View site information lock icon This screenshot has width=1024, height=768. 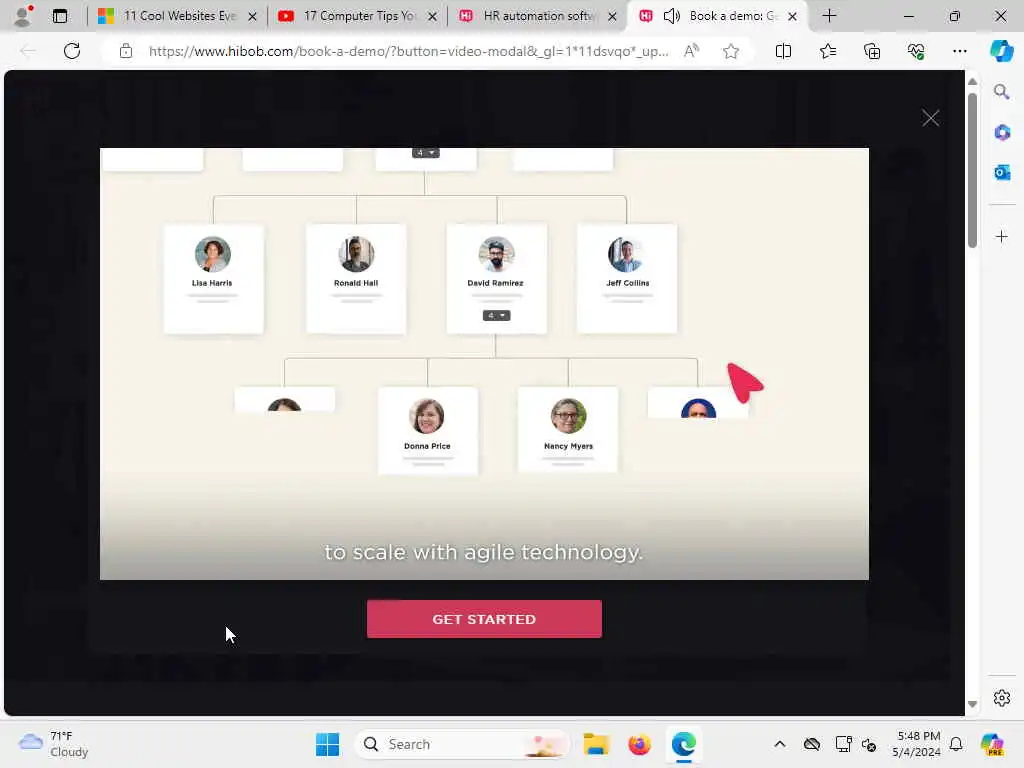(125, 51)
